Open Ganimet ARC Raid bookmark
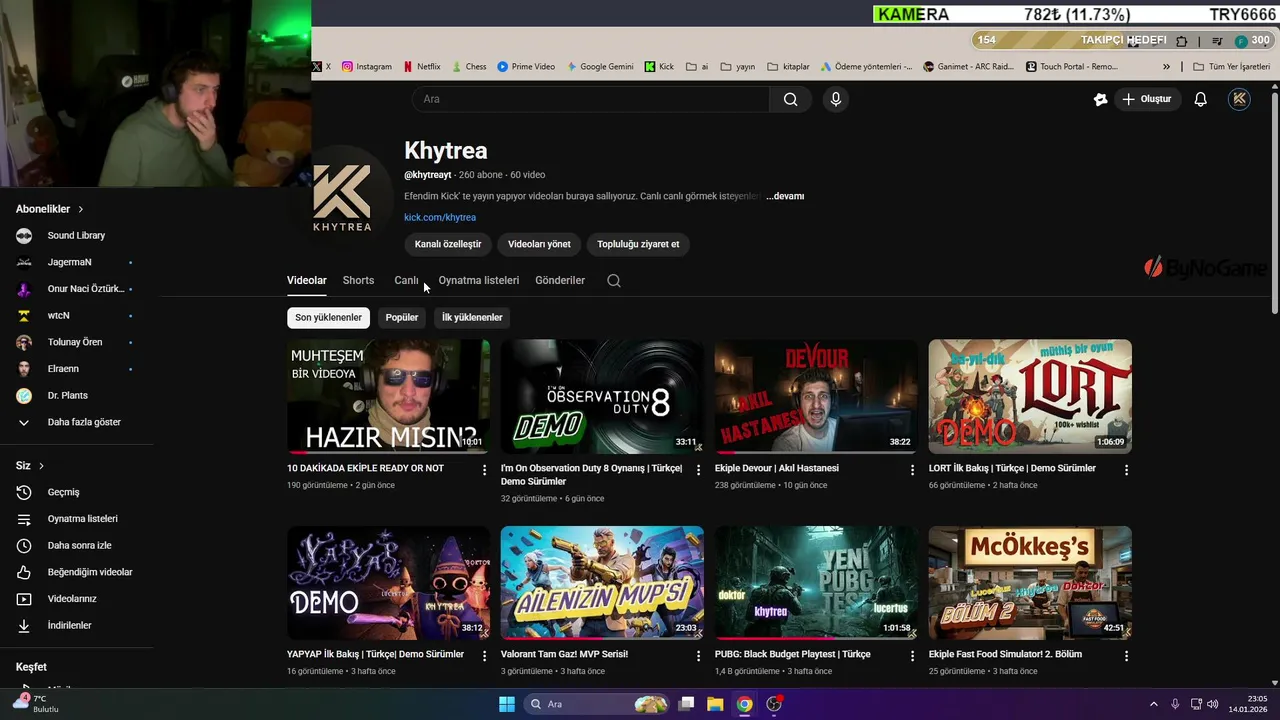Viewport: 1280px width, 720px height. tap(969, 67)
